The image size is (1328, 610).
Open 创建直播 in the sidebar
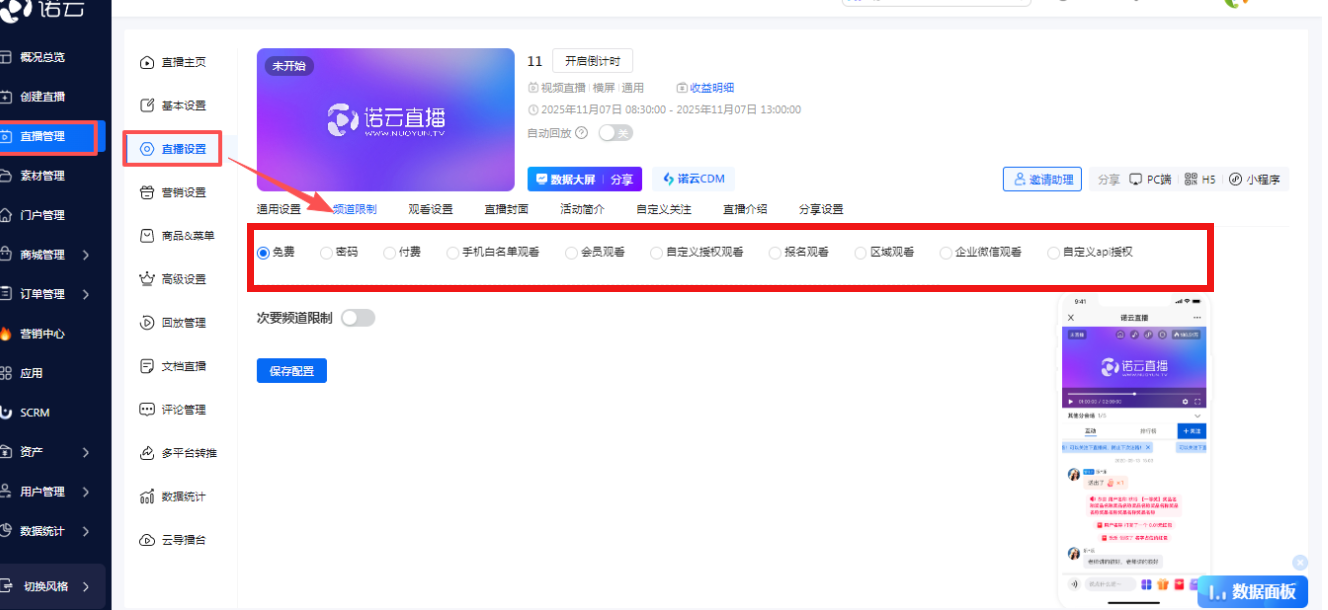42,97
